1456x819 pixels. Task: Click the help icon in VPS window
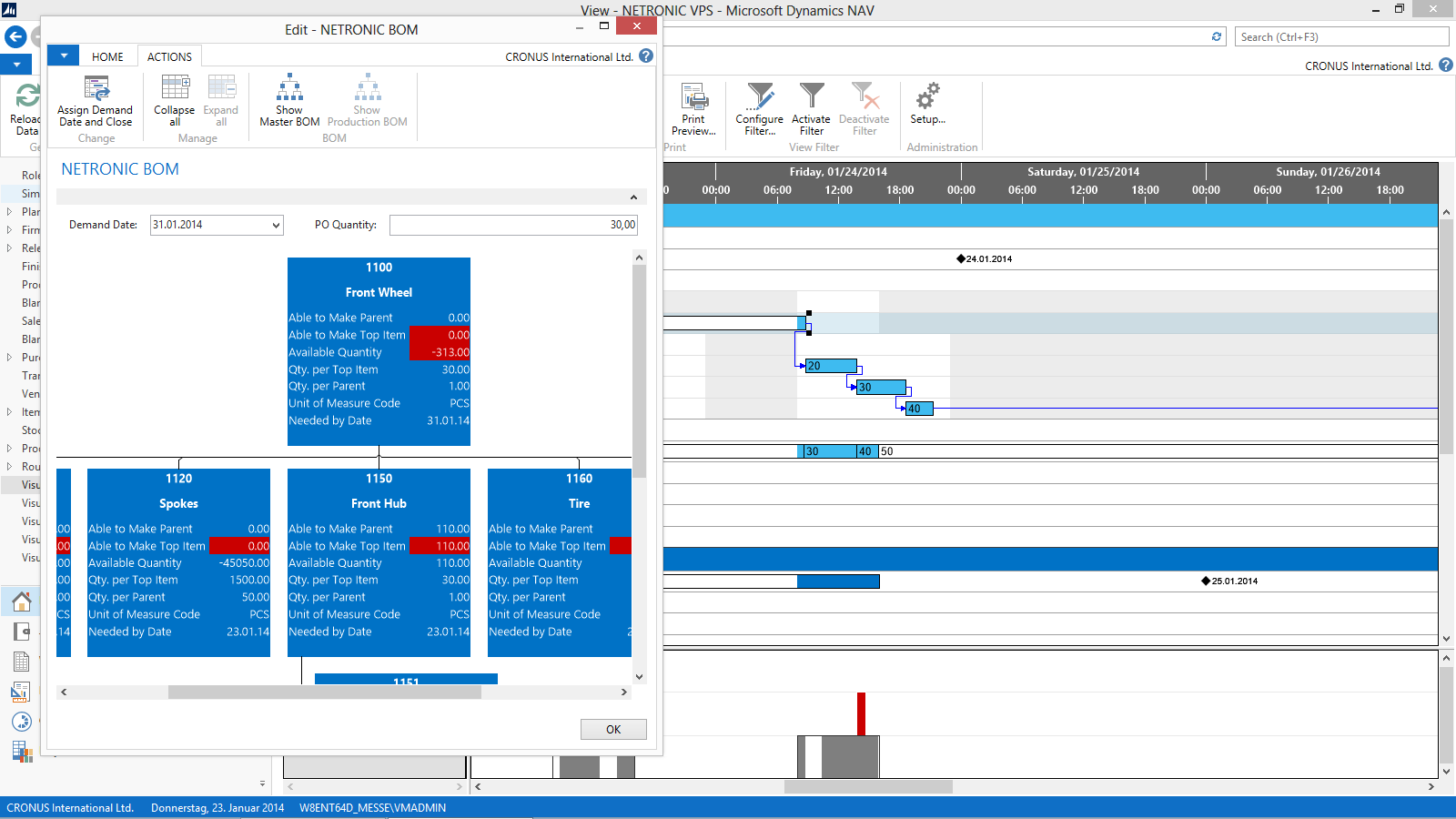coord(1446,66)
